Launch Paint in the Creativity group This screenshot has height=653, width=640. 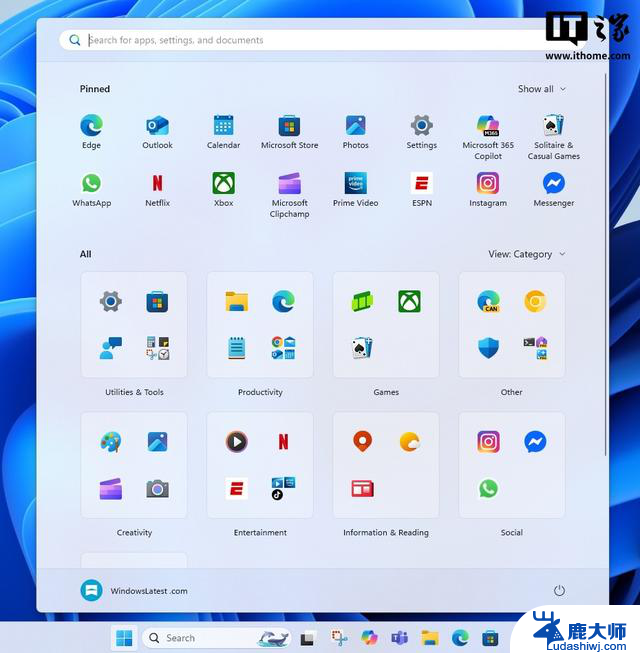pyautogui.click(x=111, y=442)
